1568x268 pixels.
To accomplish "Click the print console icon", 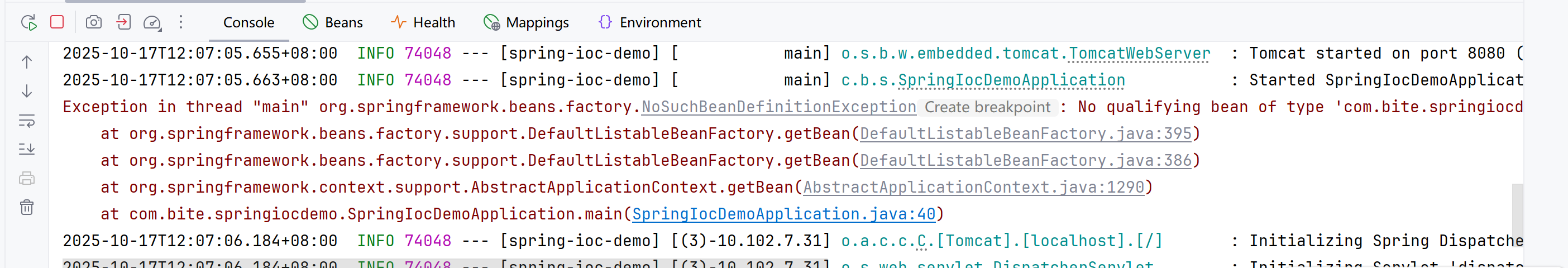I will tap(27, 179).
